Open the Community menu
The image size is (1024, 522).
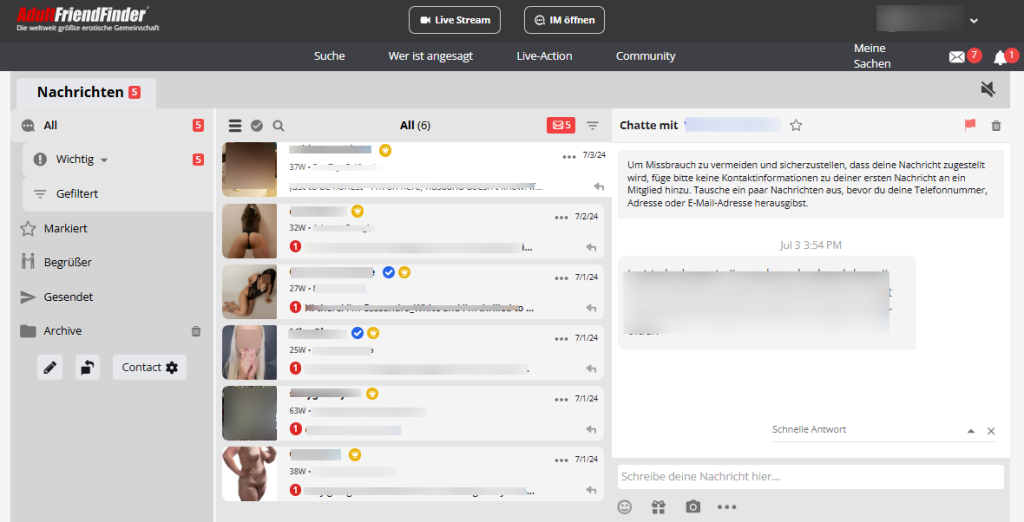pyautogui.click(x=645, y=56)
